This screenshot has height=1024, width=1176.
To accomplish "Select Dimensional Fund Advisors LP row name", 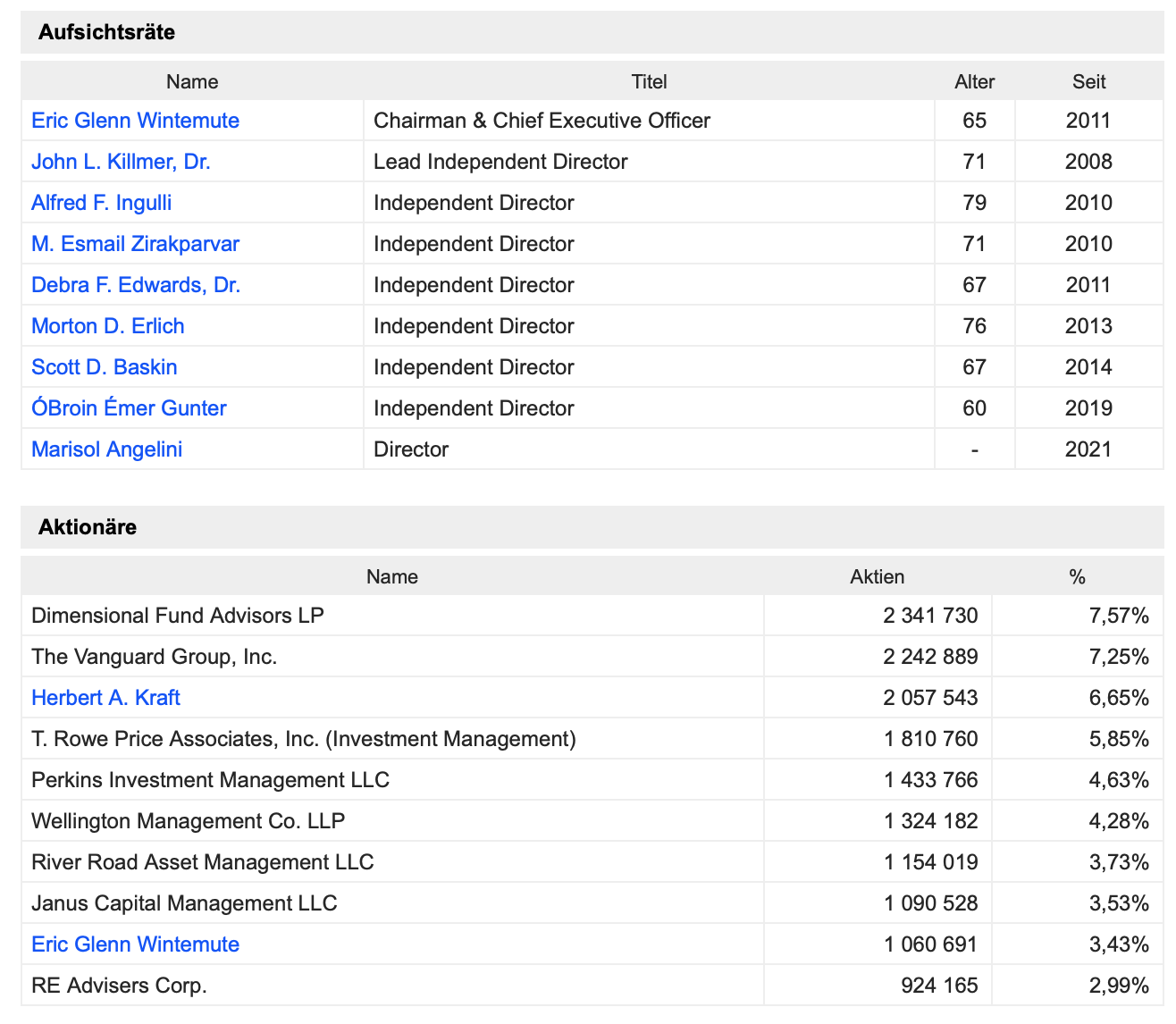I will (x=177, y=616).
